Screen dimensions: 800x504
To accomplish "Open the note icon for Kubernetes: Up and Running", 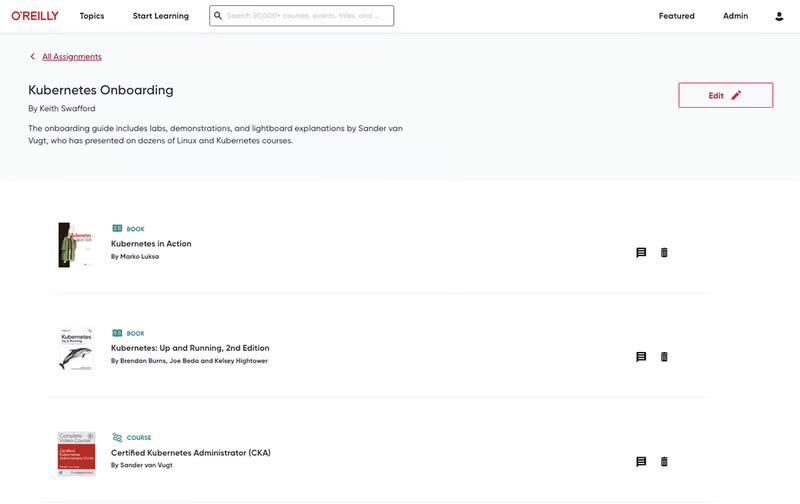I will click(x=641, y=357).
